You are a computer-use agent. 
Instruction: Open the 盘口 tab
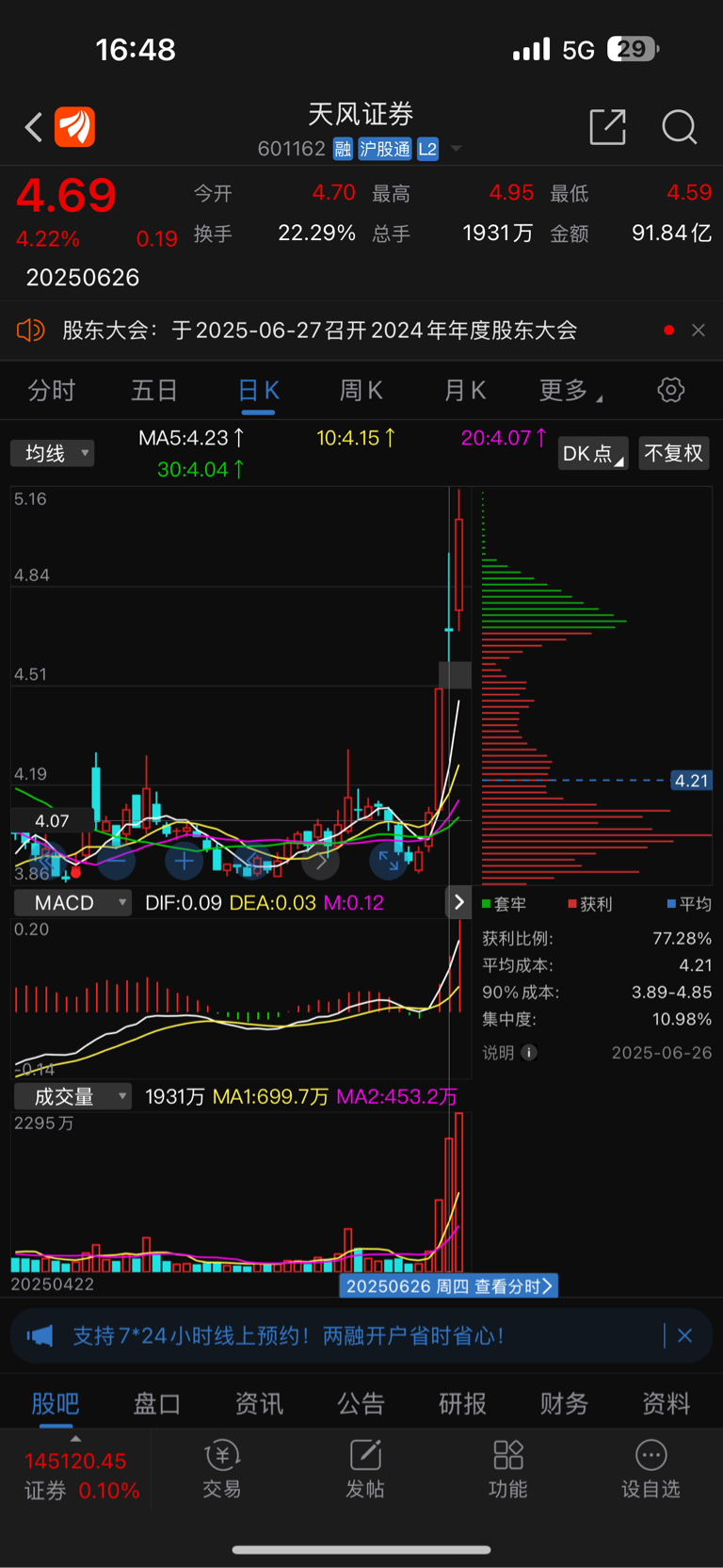click(157, 1403)
